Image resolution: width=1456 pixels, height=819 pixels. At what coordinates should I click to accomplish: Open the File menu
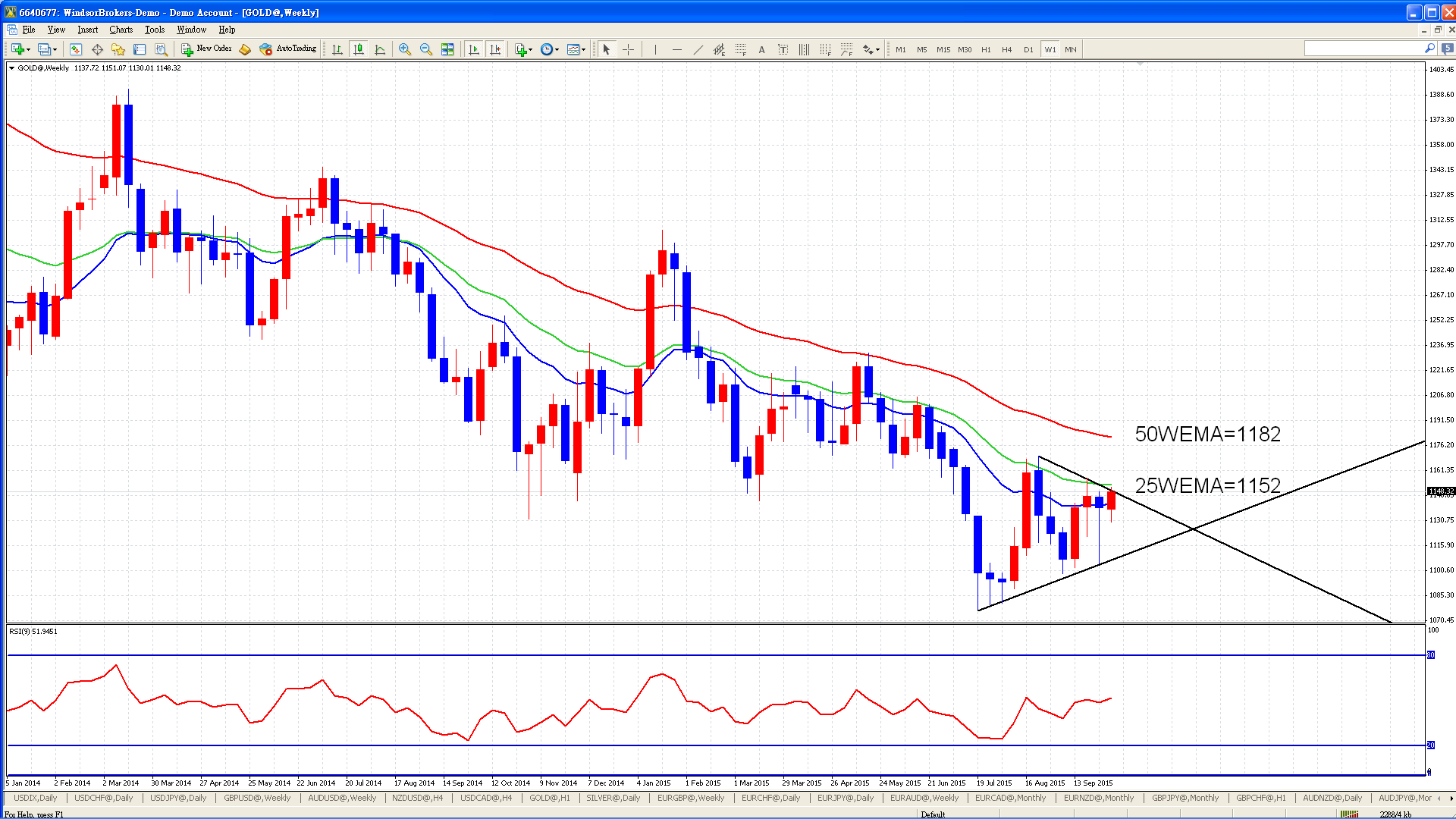(x=29, y=30)
